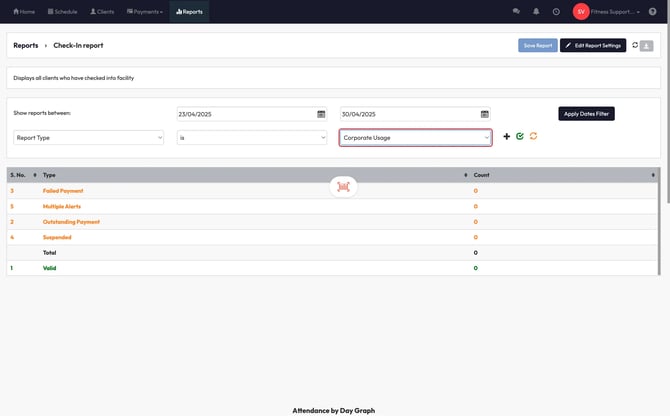This screenshot has width=670, height=416.
Task: Open start date calendar picker
Action: point(321,114)
